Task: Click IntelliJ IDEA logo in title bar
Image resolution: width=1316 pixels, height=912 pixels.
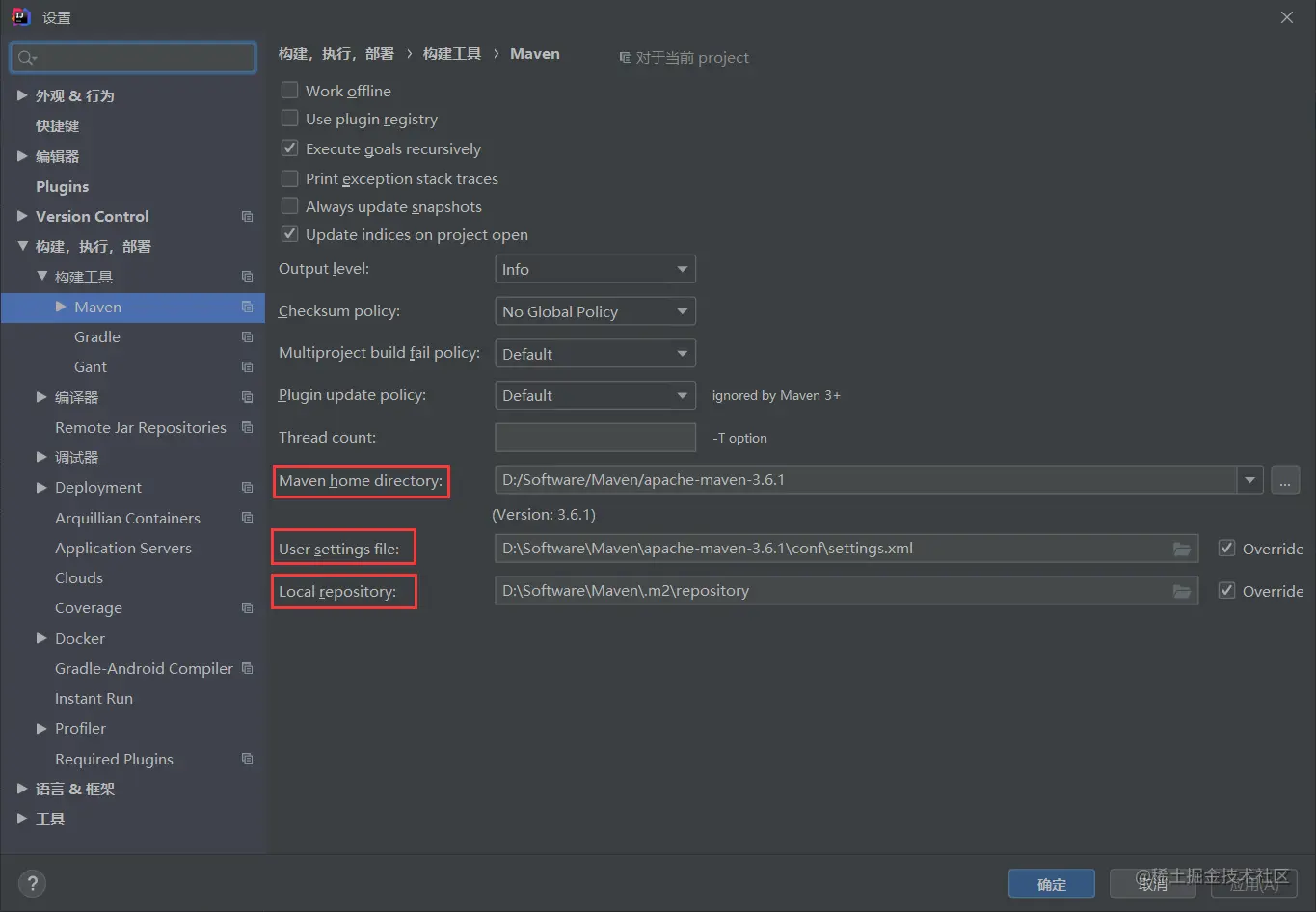Action: pos(20,16)
